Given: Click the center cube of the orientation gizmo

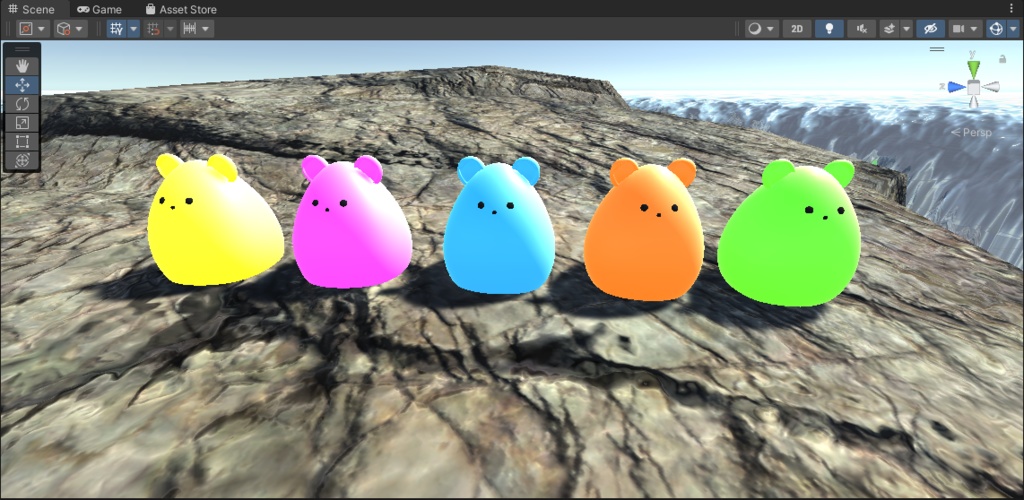Looking at the screenshot, I should (974, 87).
